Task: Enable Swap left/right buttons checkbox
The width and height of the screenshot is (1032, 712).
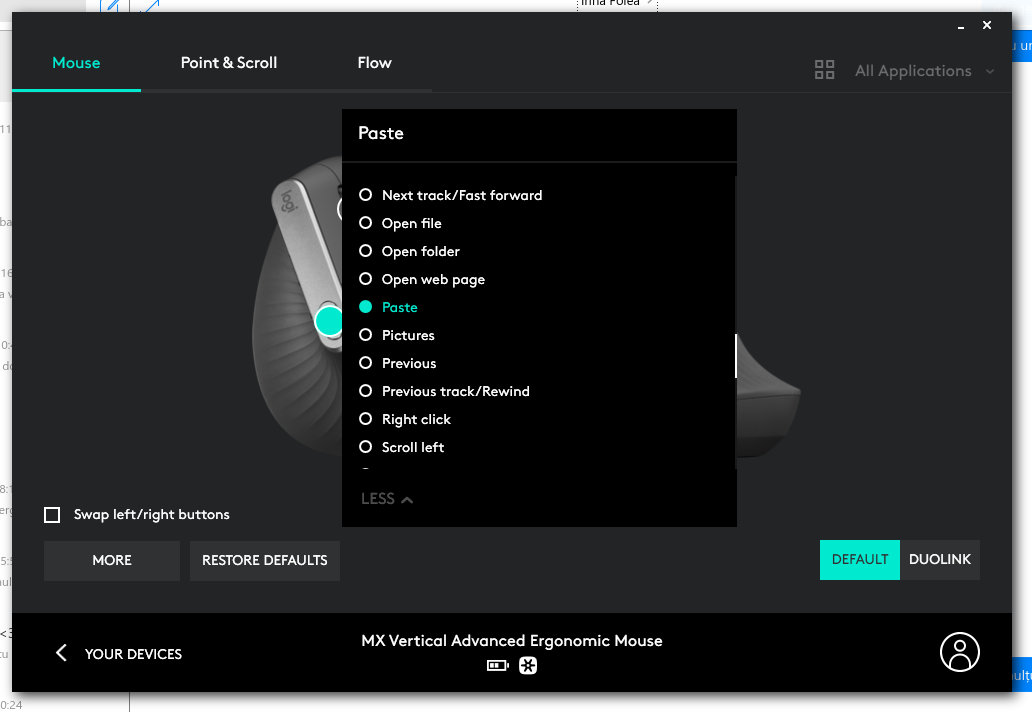Action: (52, 515)
